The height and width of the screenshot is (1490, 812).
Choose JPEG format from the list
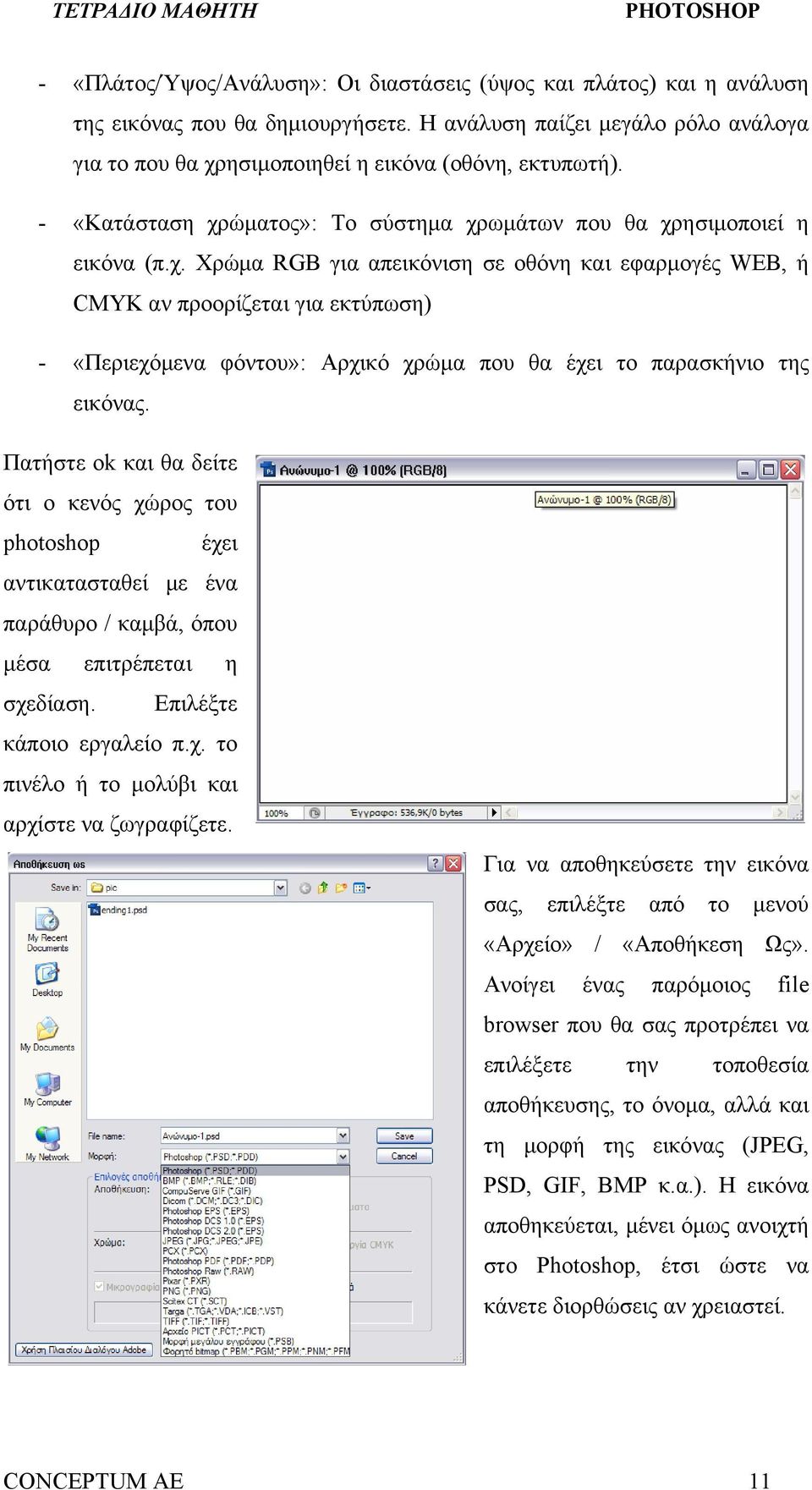[255, 1240]
